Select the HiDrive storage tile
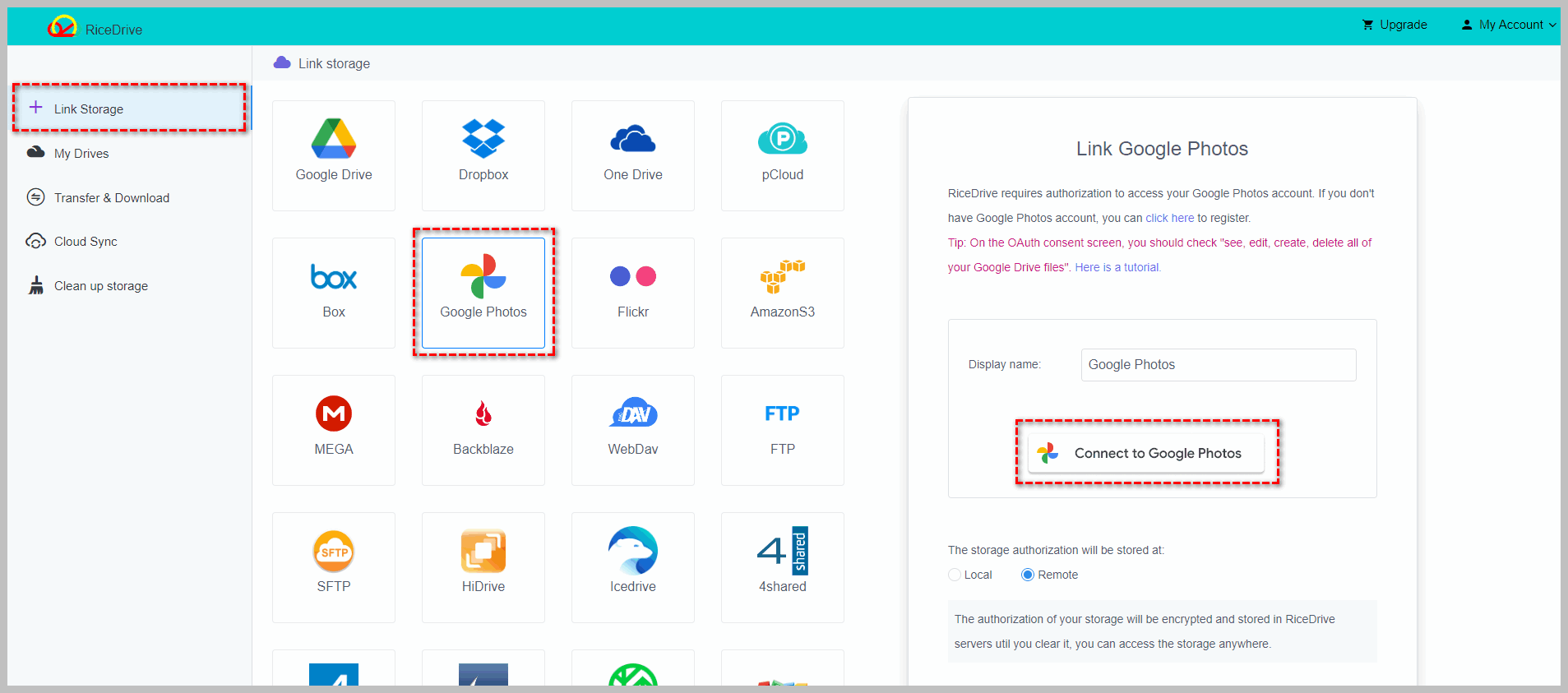 tap(483, 567)
